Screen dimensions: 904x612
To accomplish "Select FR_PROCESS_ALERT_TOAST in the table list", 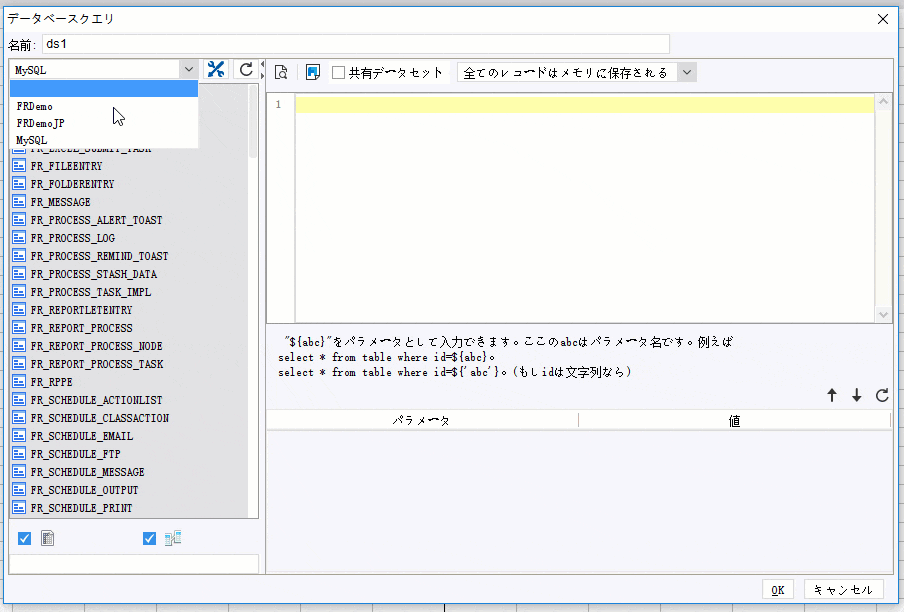I will (96, 220).
